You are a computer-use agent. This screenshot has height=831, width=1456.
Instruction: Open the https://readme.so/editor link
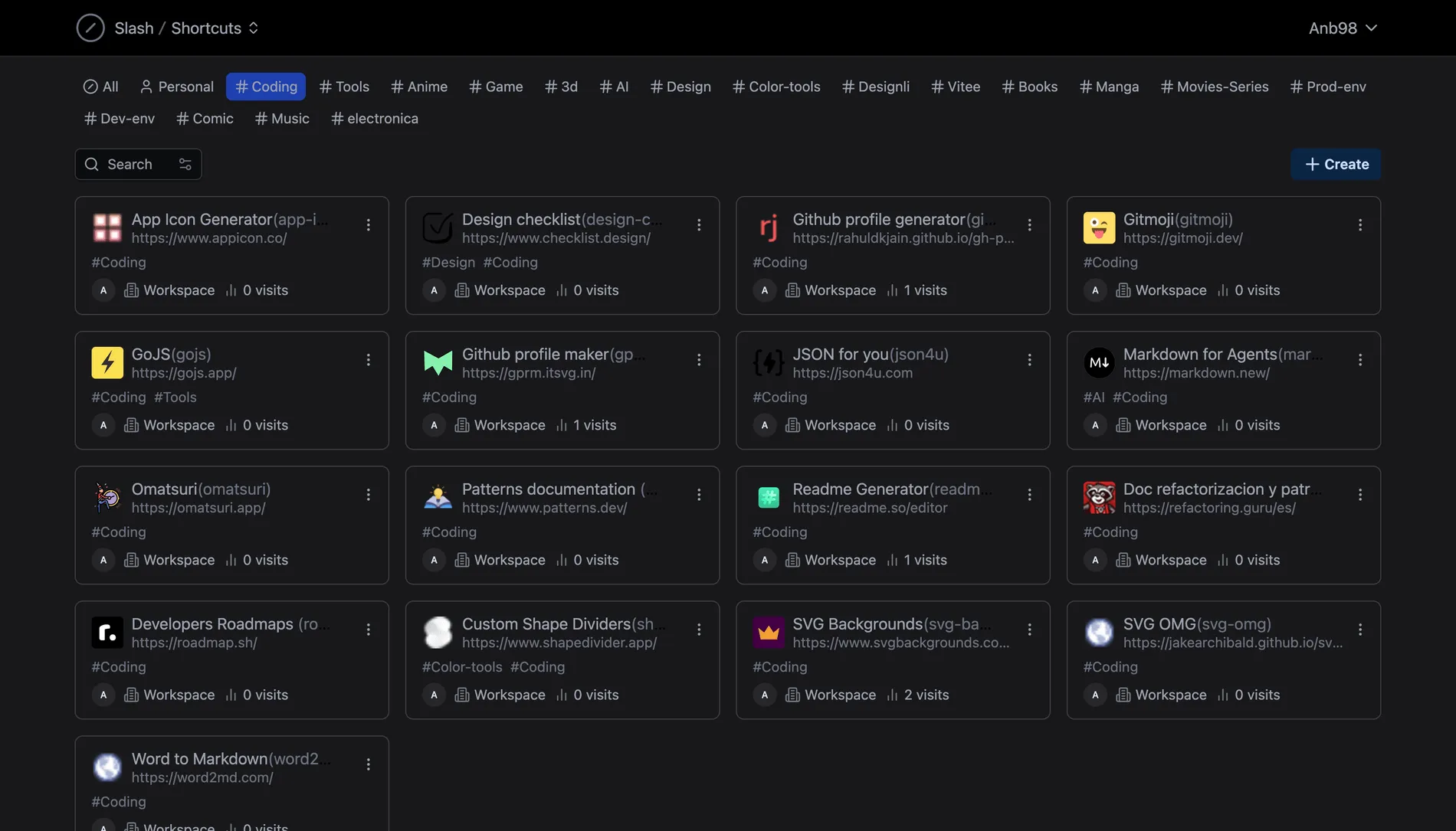coord(871,508)
